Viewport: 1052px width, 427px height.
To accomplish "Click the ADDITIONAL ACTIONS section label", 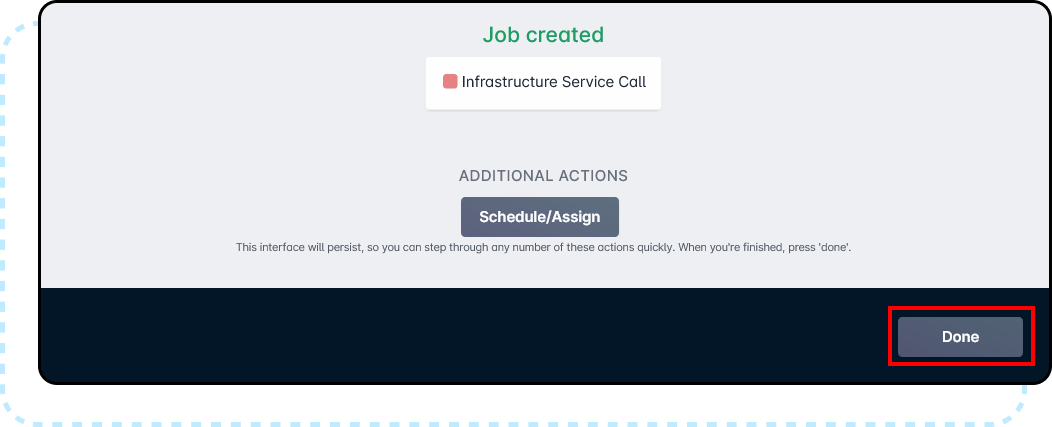I will click(543, 176).
